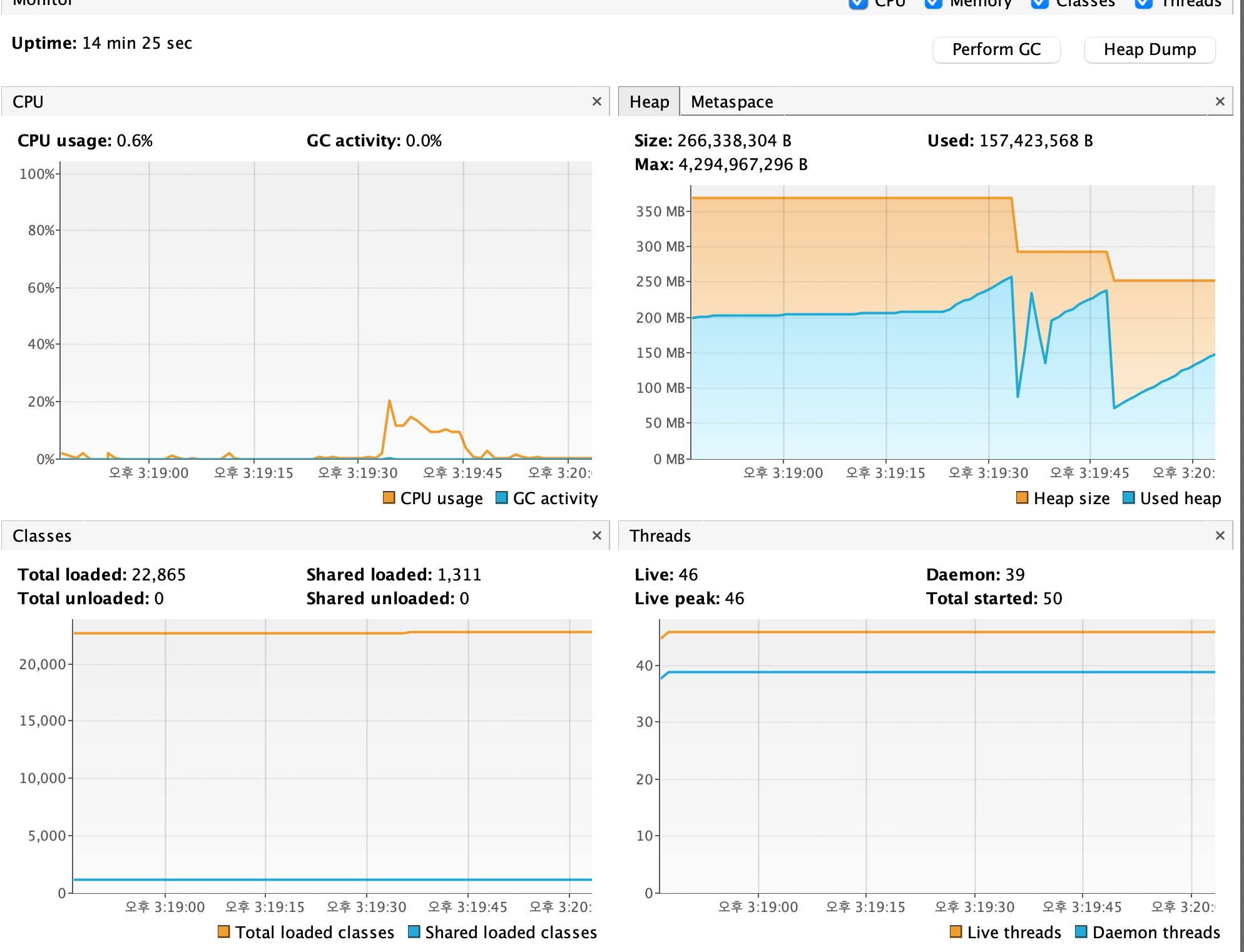Viewport: 1244px width, 952px height.
Task: Close the Threads panel with its X icon
Action: [1220, 535]
